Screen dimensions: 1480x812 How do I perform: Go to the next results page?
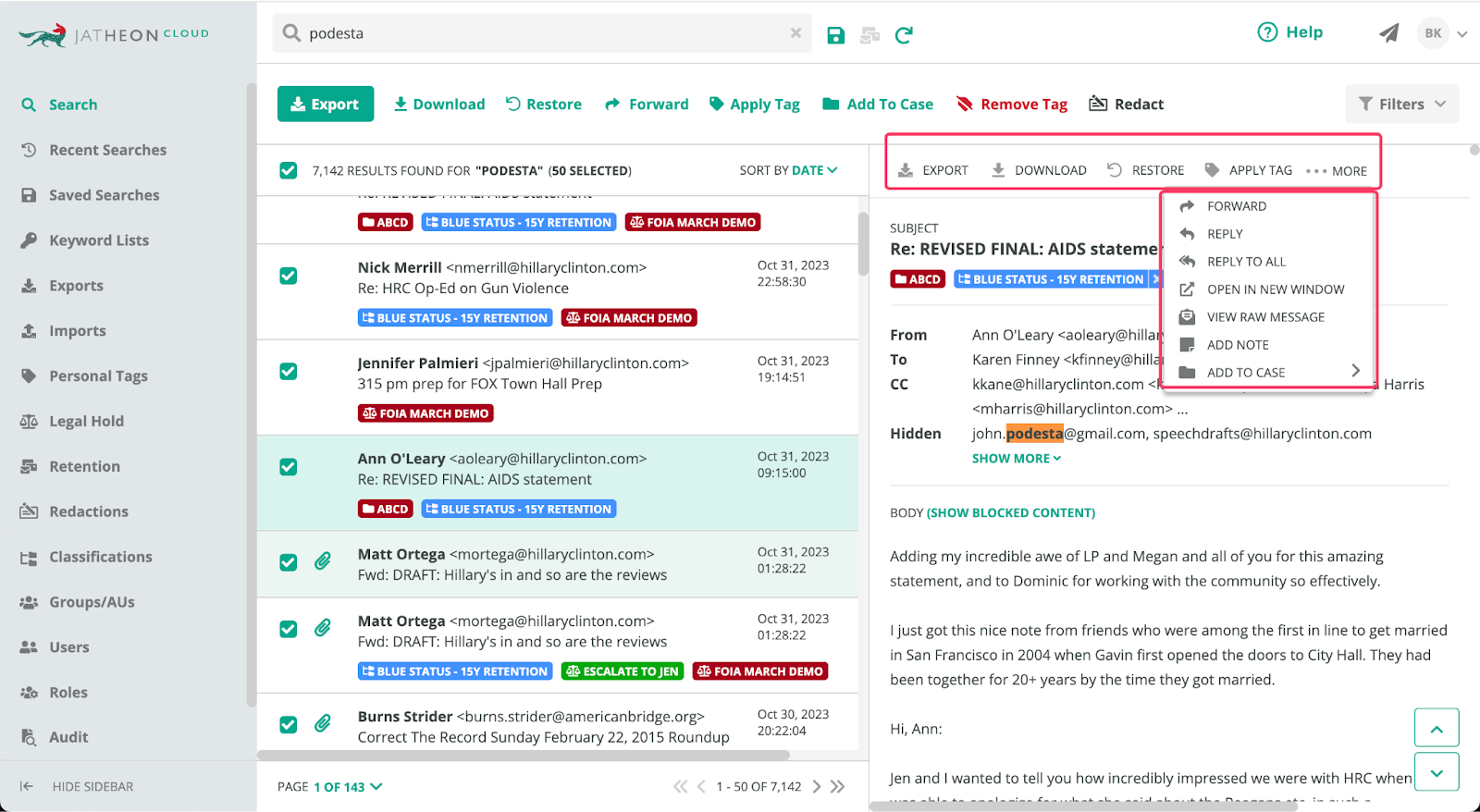pyautogui.click(x=816, y=787)
